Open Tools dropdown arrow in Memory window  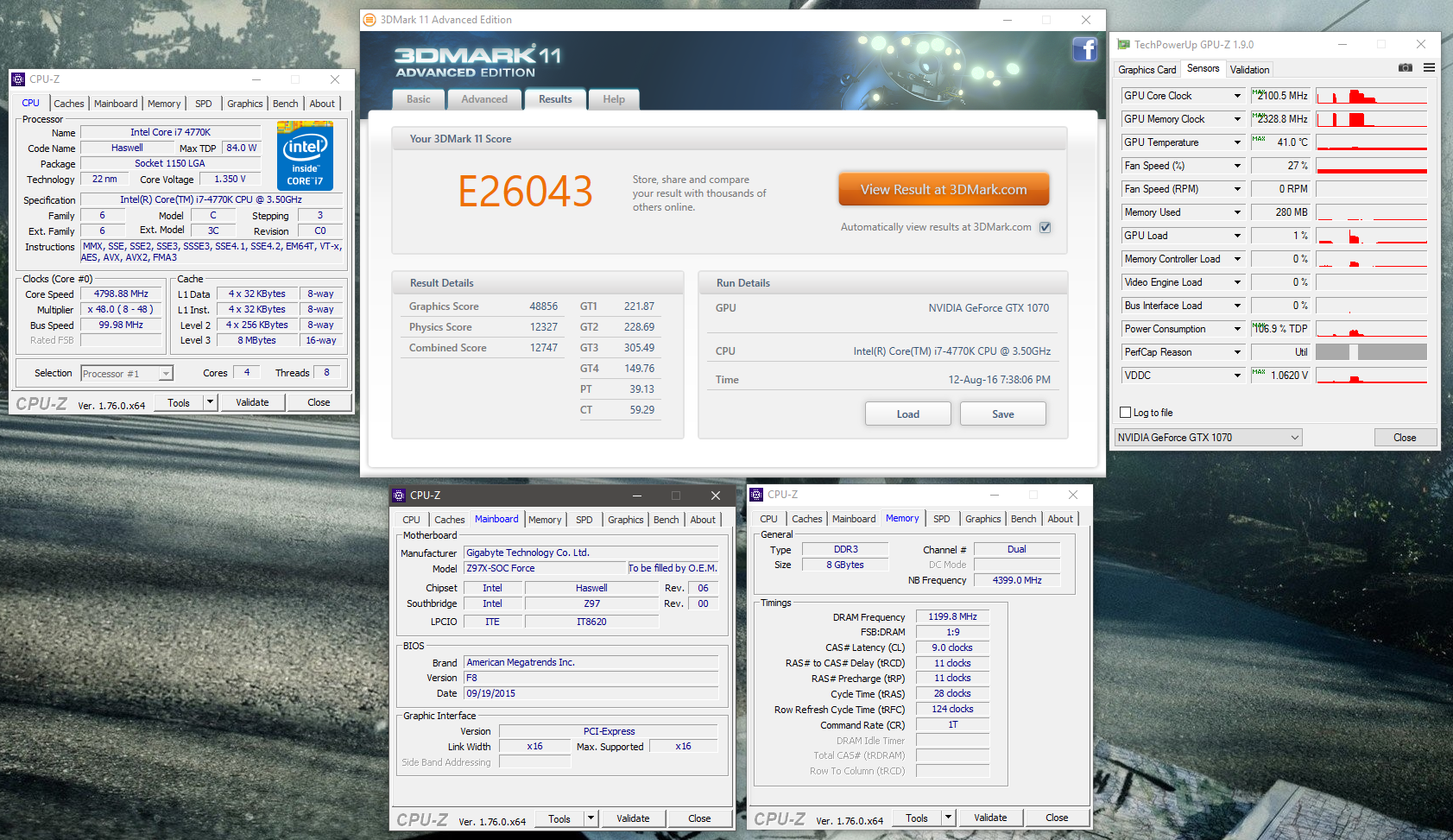[x=948, y=818]
